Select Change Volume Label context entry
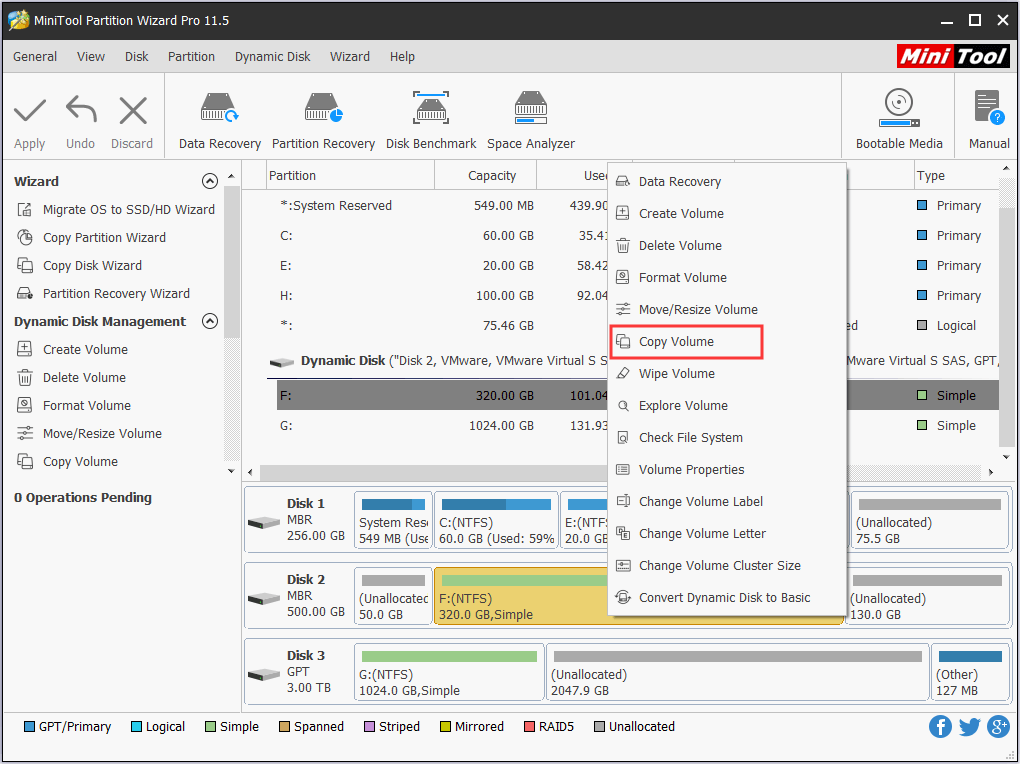 727,501
